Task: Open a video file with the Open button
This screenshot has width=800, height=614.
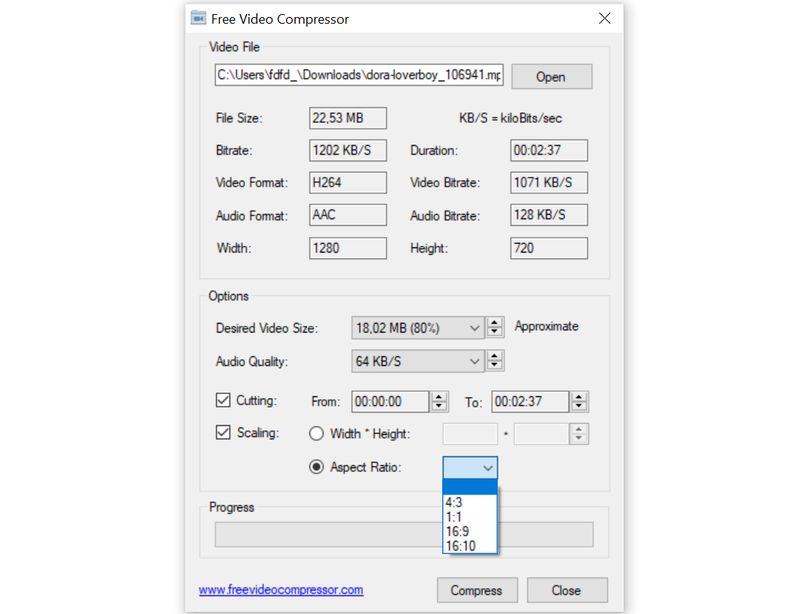Action: (x=552, y=77)
